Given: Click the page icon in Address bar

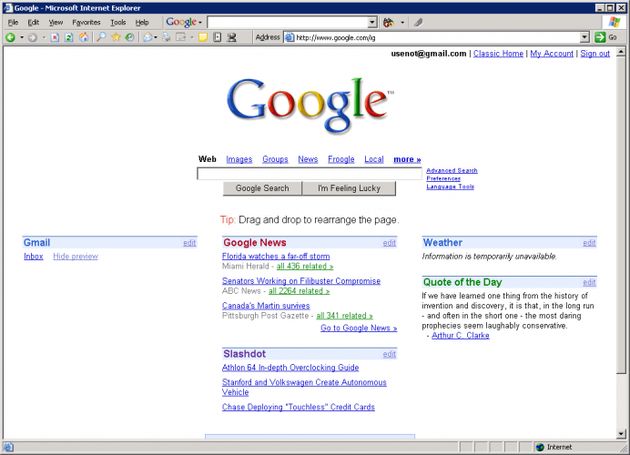Looking at the screenshot, I should tap(289, 38).
